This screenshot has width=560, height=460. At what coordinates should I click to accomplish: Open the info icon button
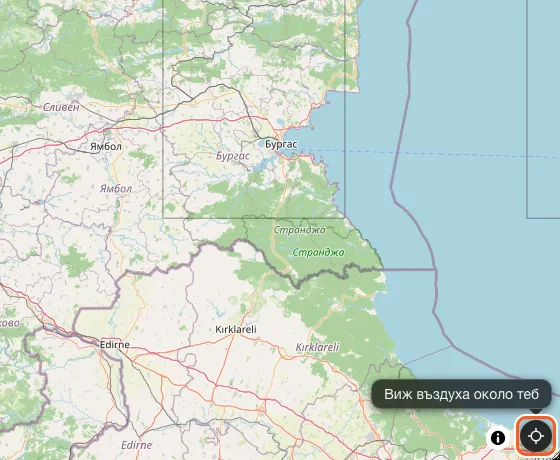coord(498,437)
